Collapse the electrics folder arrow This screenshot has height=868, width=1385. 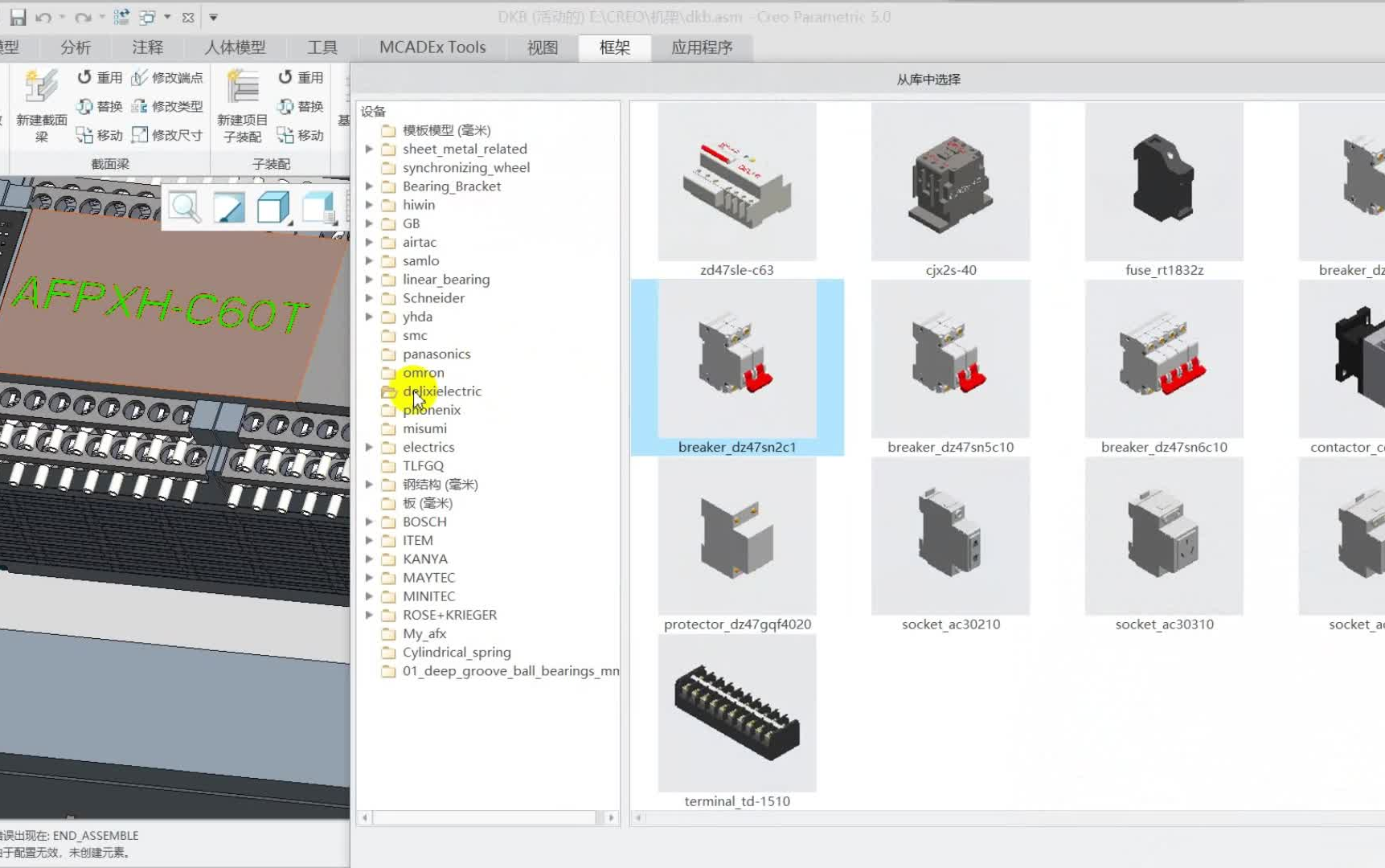(369, 447)
